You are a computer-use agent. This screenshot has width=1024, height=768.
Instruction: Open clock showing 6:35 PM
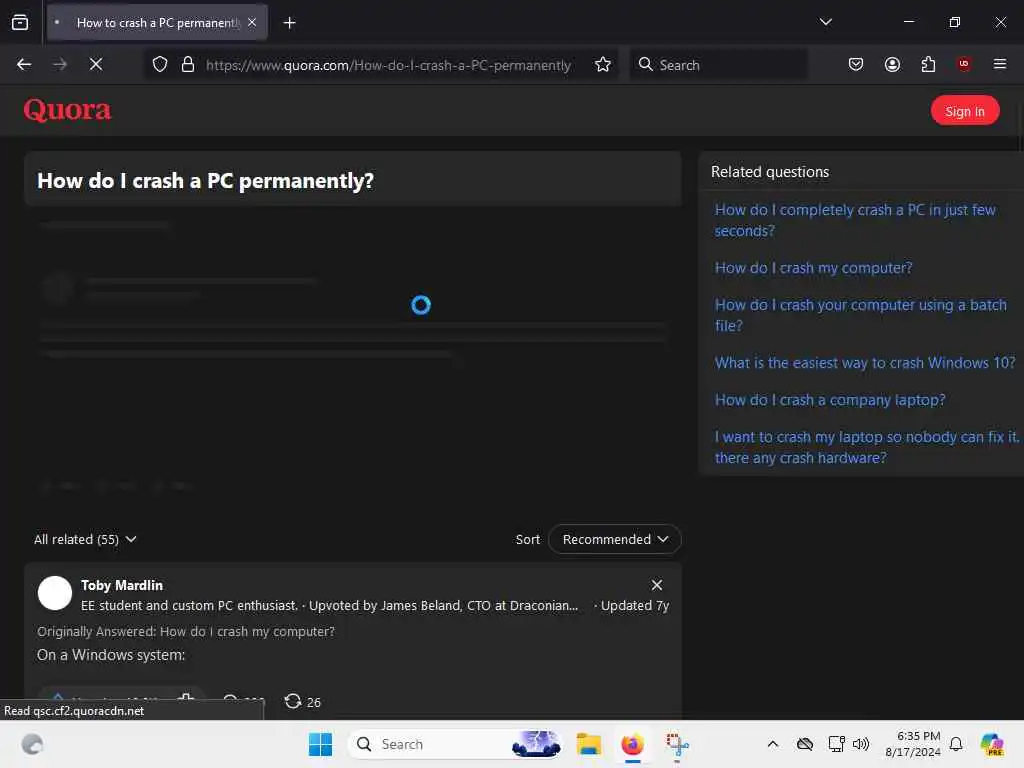(x=913, y=744)
